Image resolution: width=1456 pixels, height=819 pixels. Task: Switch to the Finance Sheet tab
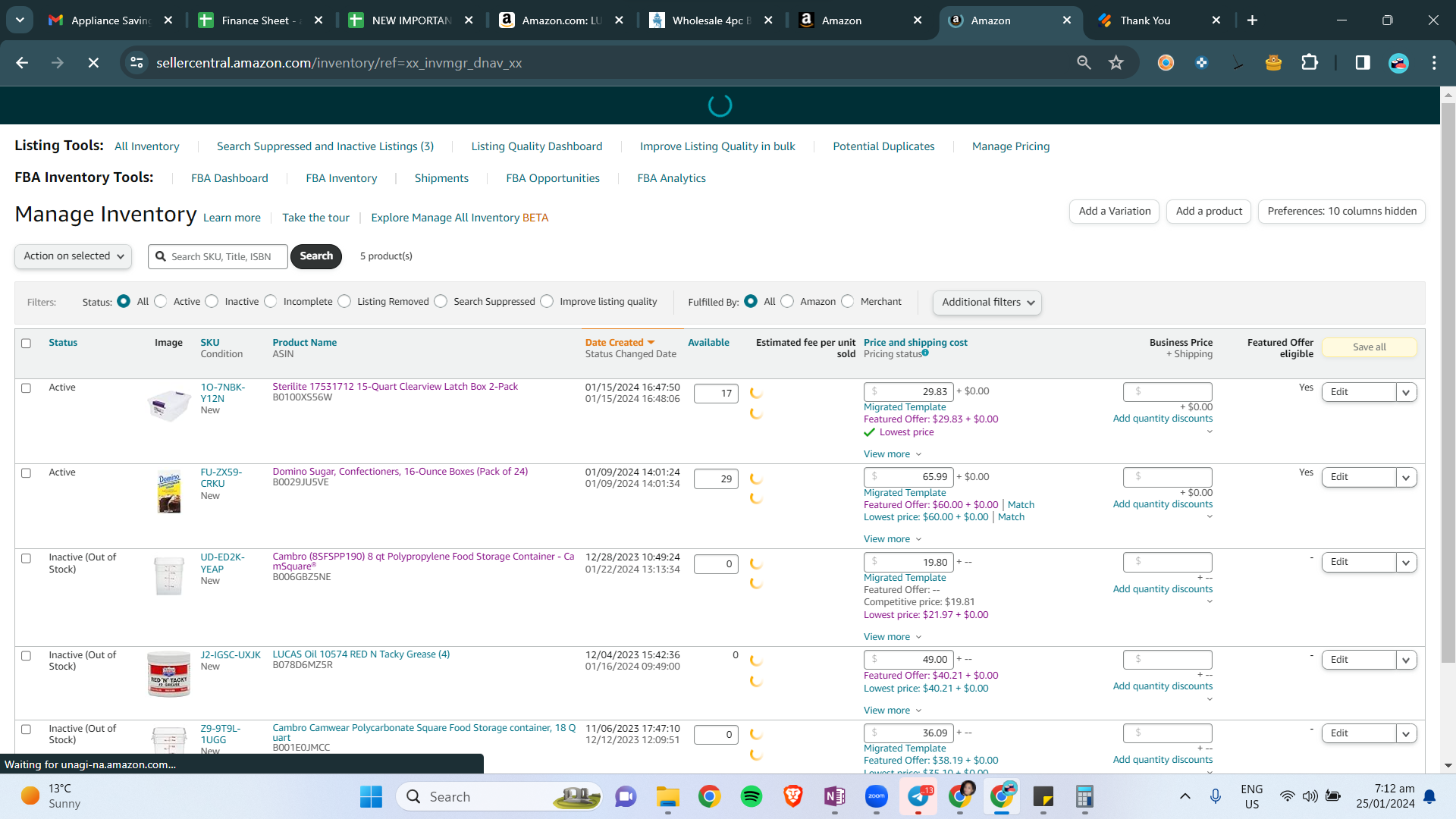[x=260, y=20]
